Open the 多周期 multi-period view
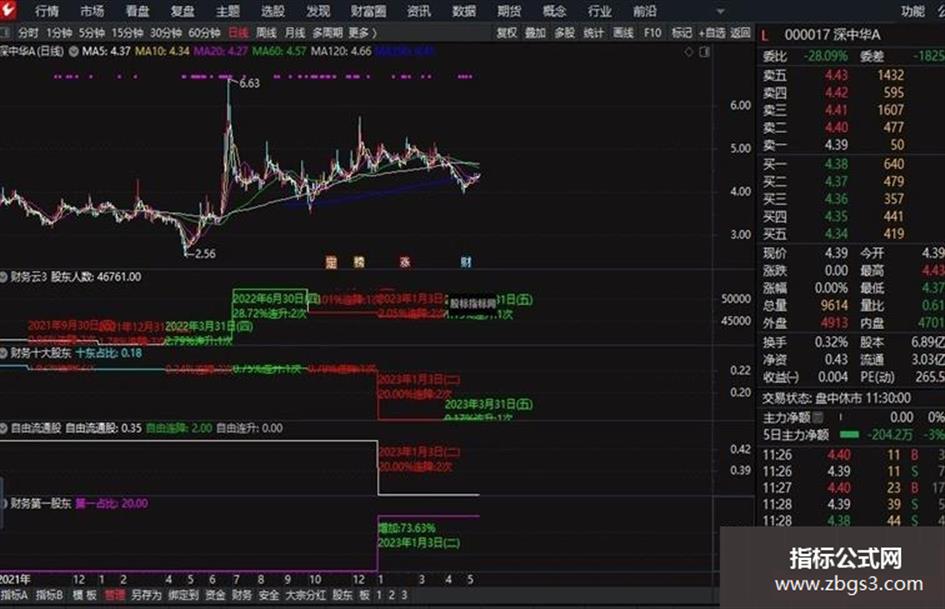 (x=327, y=33)
